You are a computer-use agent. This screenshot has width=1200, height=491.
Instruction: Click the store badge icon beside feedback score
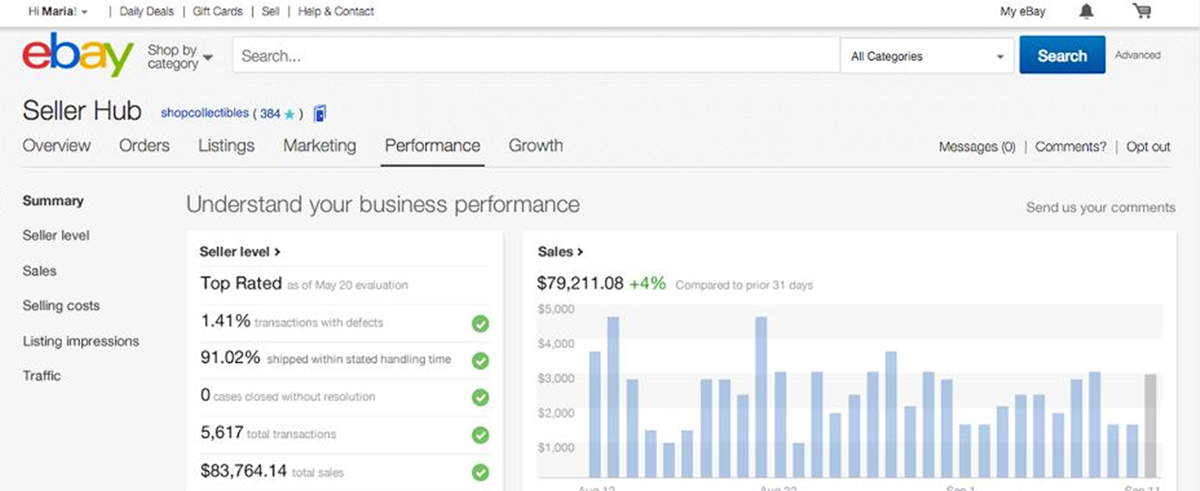[x=320, y=113]
